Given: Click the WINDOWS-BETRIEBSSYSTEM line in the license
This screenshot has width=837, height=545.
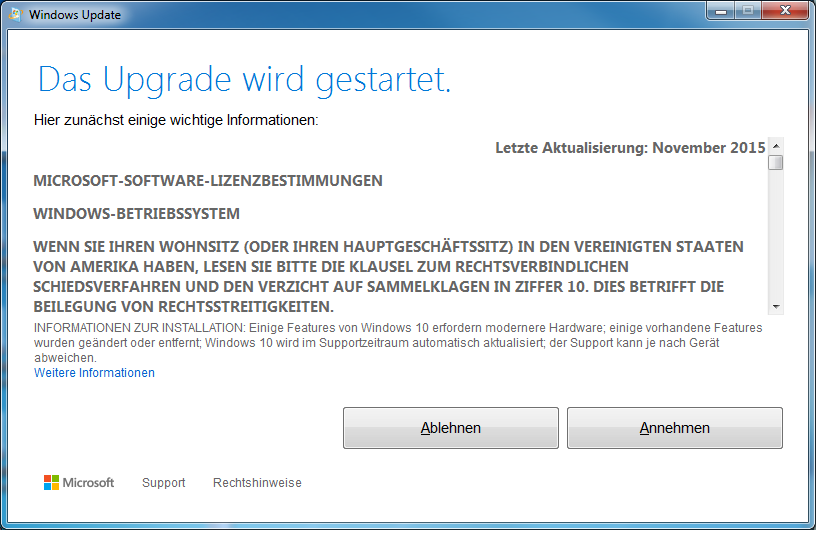Looking at the screenshot, I should (136, 214).
